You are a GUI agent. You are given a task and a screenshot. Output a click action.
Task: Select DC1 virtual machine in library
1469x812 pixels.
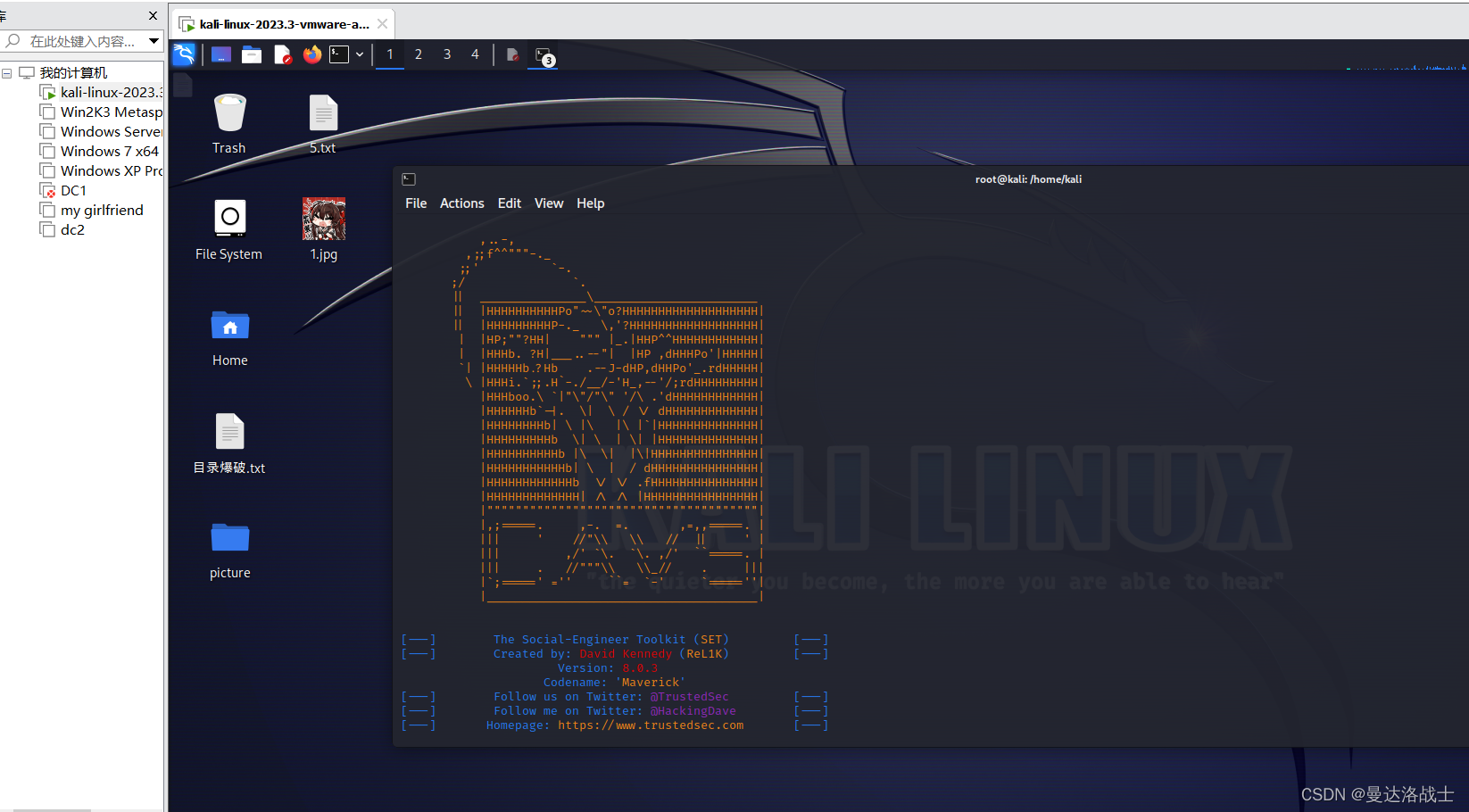tap(63, 191)
